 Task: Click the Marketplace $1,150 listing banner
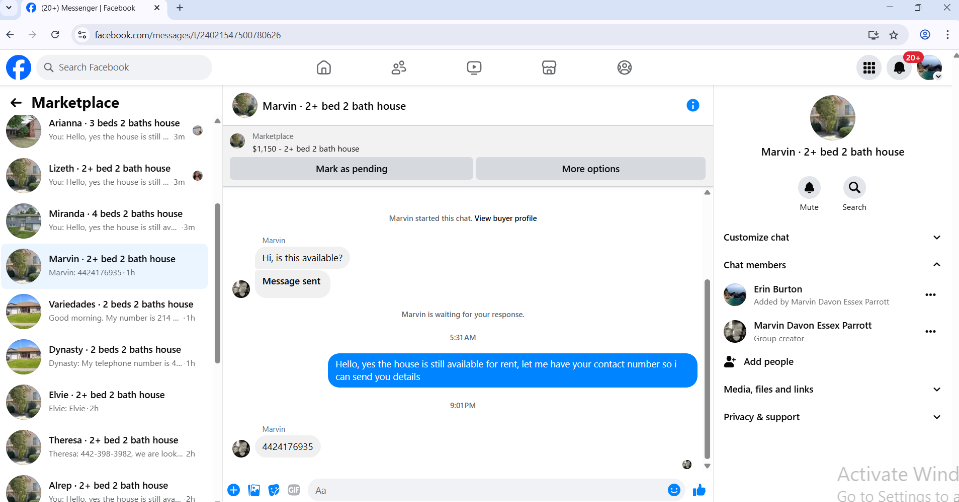pyautogui.click(x=468, y=142)
